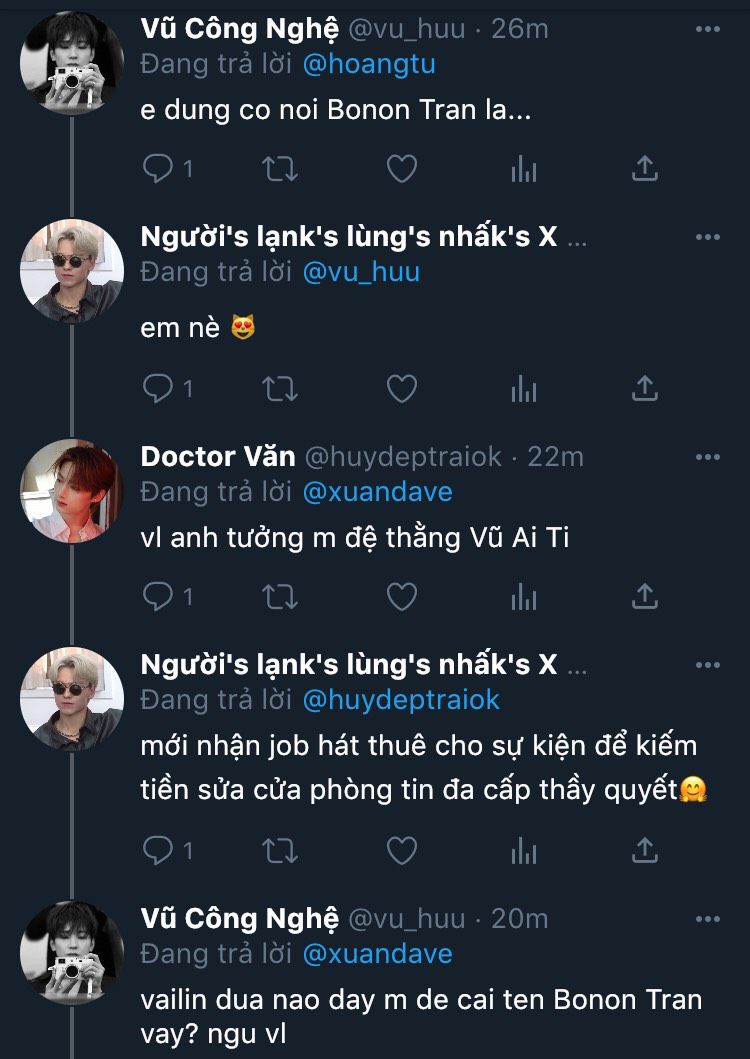The width and height of the screenshot is (750, 1059).
Task: Like the 'e dung co noi Bonon Tran' tweet
Action: click(401, 169)
